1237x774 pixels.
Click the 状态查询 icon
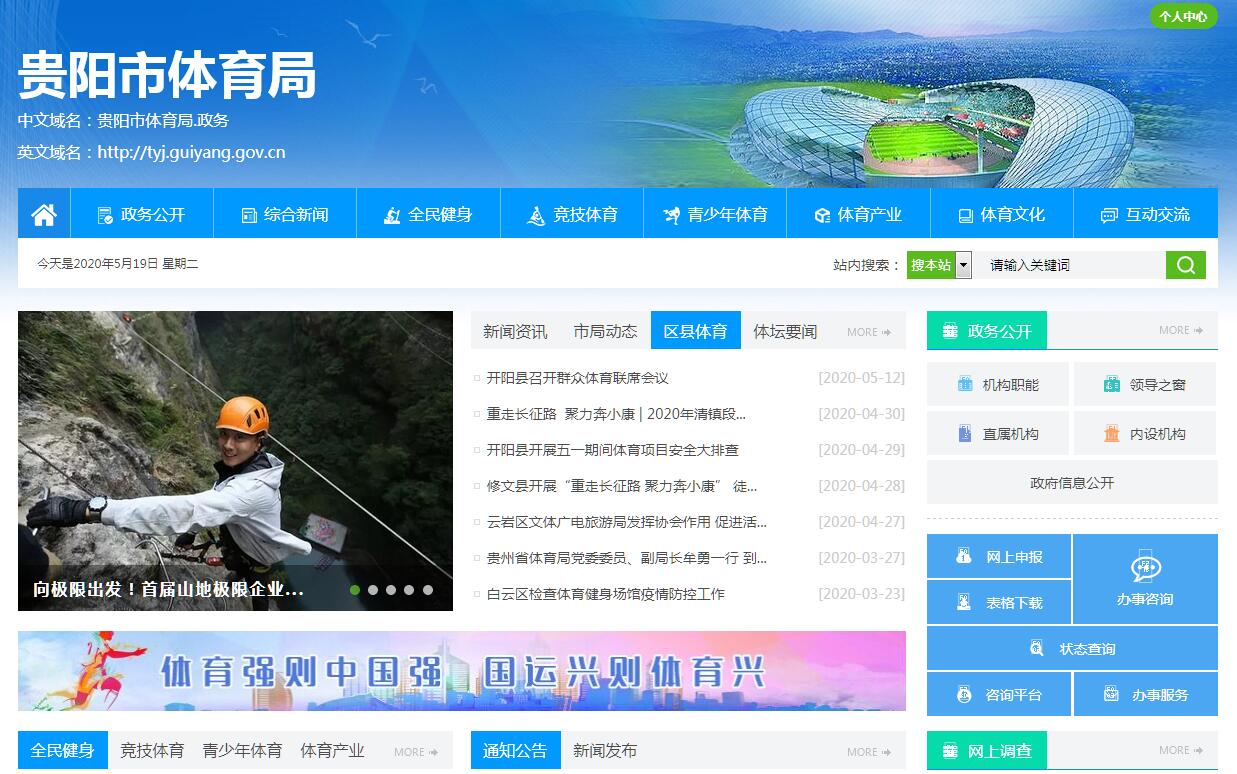coord(1037,648)
